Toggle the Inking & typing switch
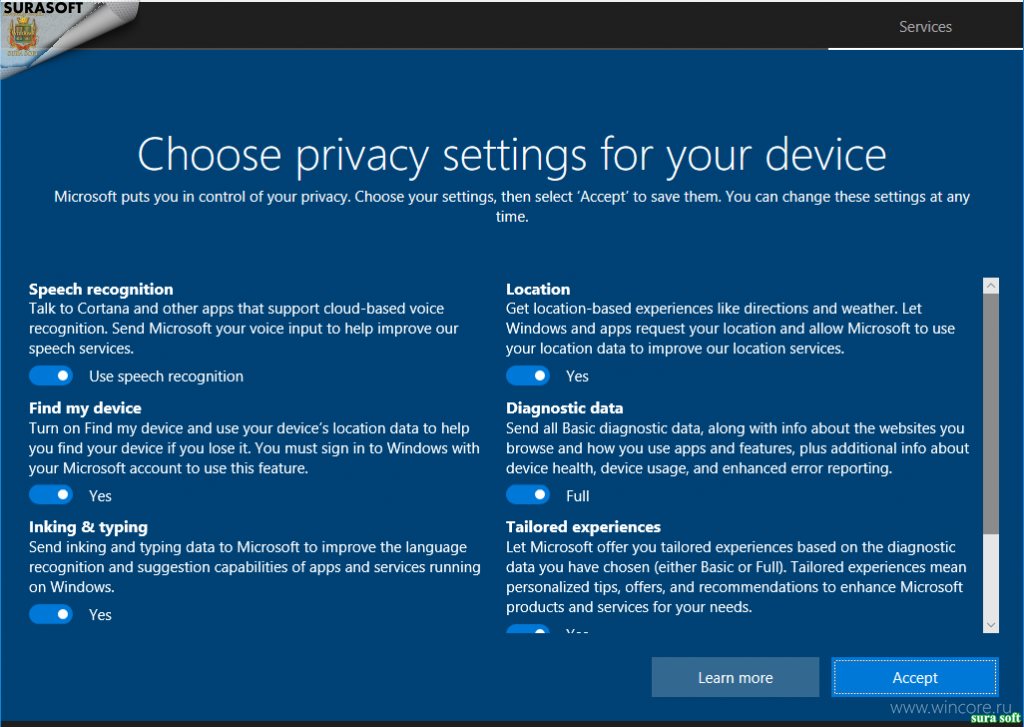Viewport: 1024px width, 727px height. pyautogui.click(x=51, y=614)
